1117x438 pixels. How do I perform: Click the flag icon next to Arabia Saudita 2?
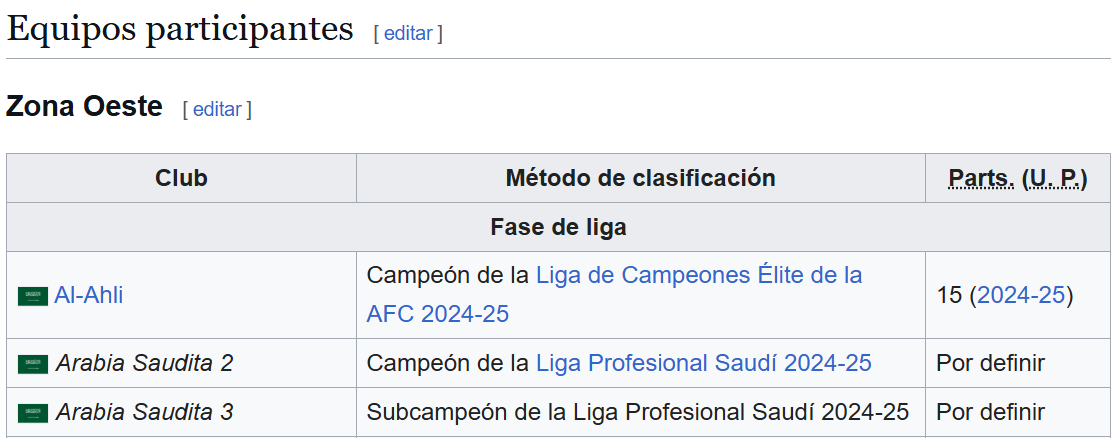(x=33, y=364)
